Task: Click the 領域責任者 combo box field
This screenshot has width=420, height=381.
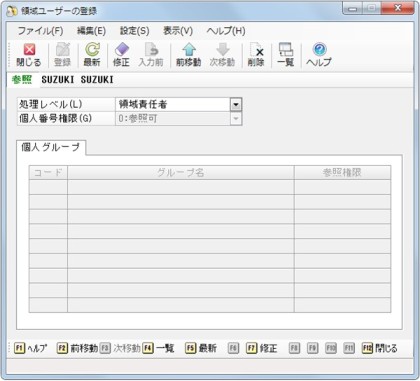Action: [178, 105]
